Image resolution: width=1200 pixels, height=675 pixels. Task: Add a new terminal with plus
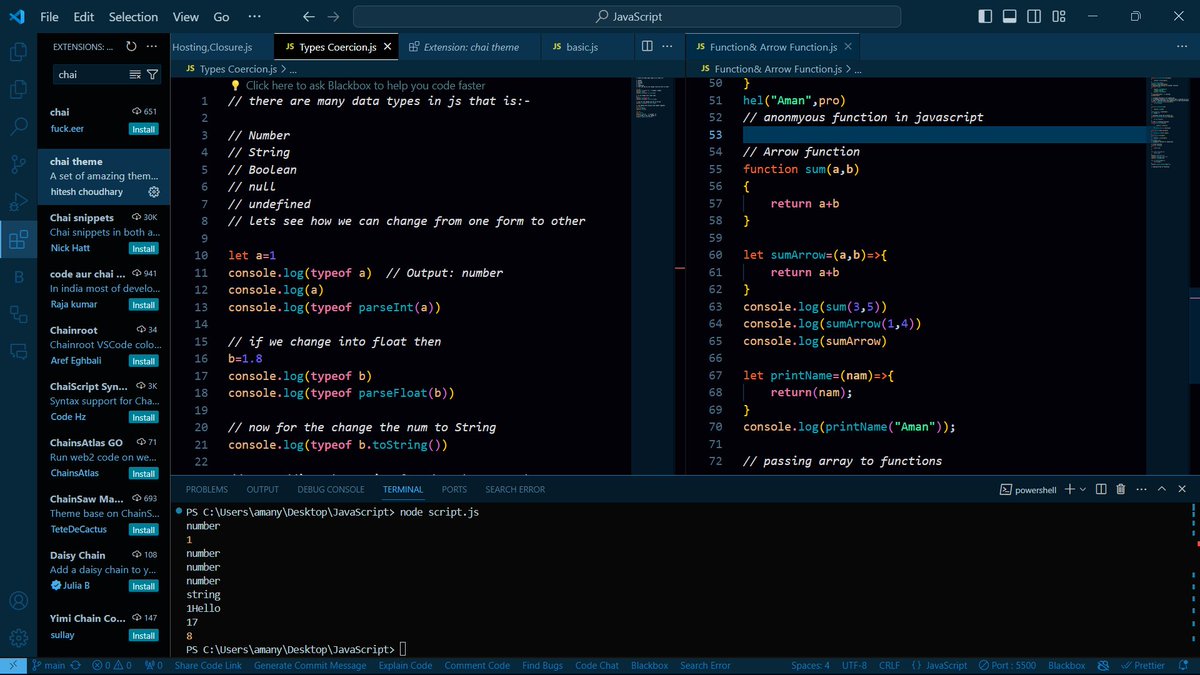point(1069,489)
